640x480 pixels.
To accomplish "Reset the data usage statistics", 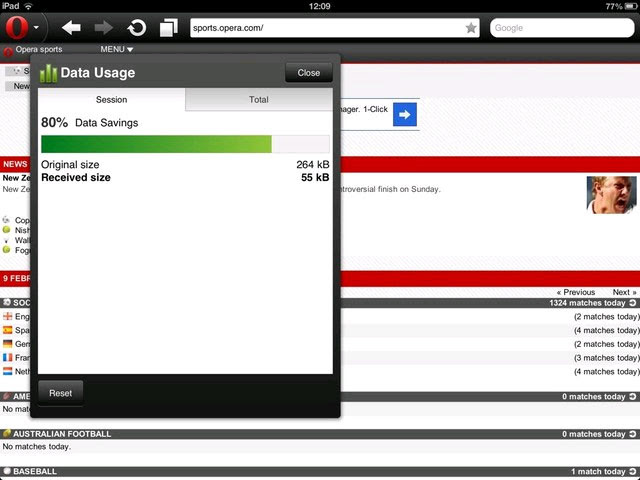I will pos(60,393).
